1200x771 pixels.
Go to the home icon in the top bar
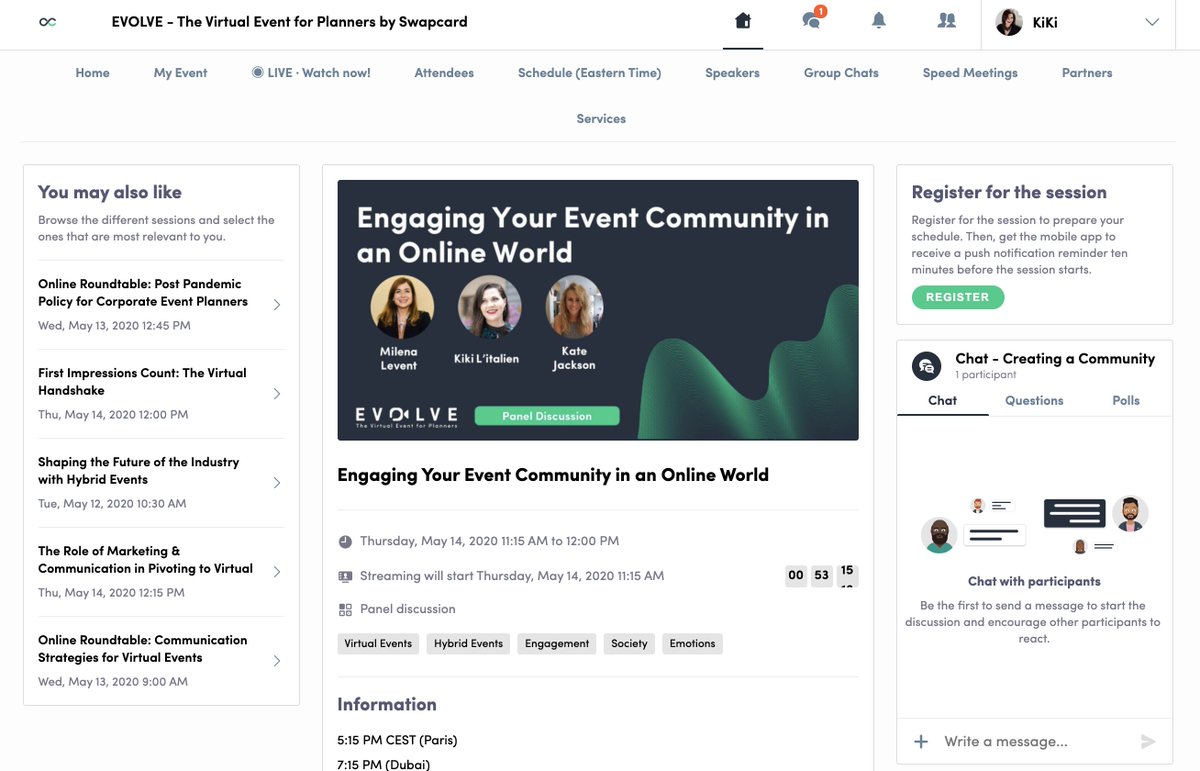742,21
